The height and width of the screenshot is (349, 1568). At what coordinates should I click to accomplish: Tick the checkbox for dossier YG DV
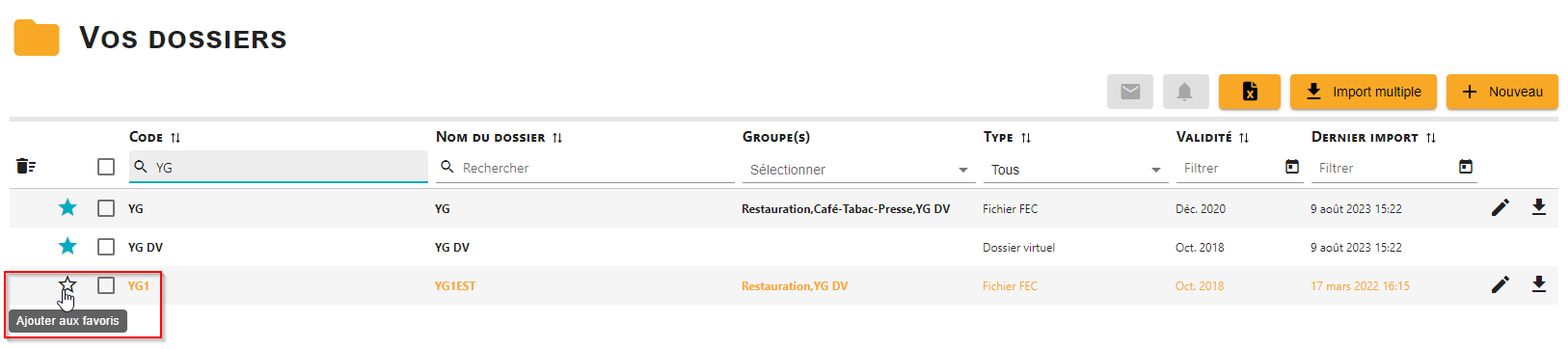click(106, 247)
